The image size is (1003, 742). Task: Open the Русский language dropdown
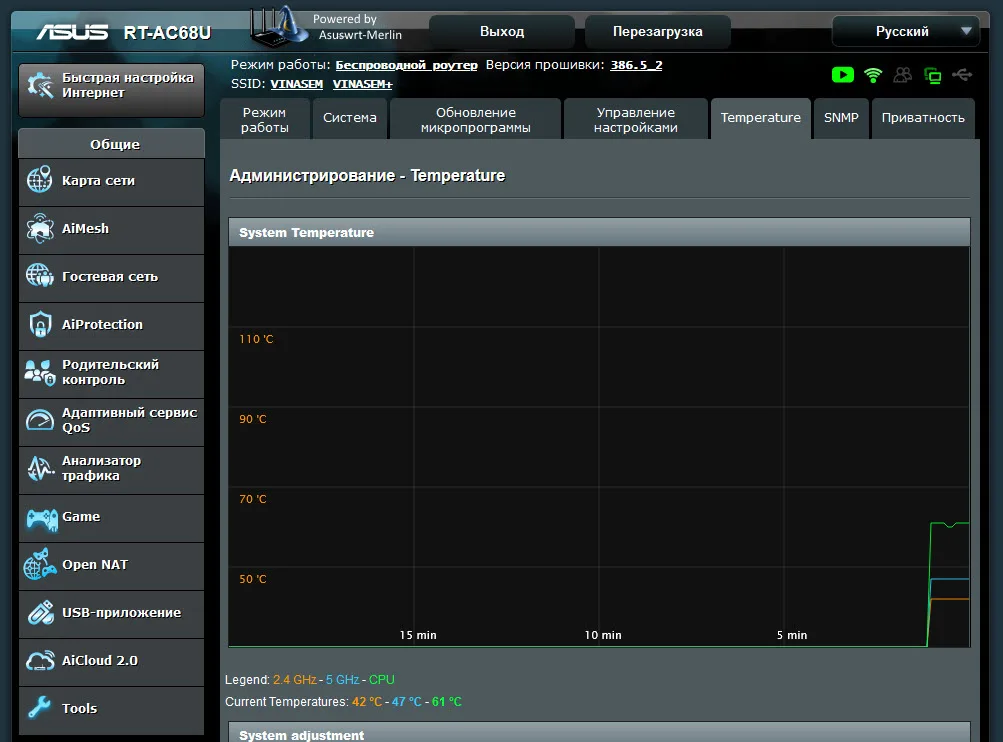[905, 31]
